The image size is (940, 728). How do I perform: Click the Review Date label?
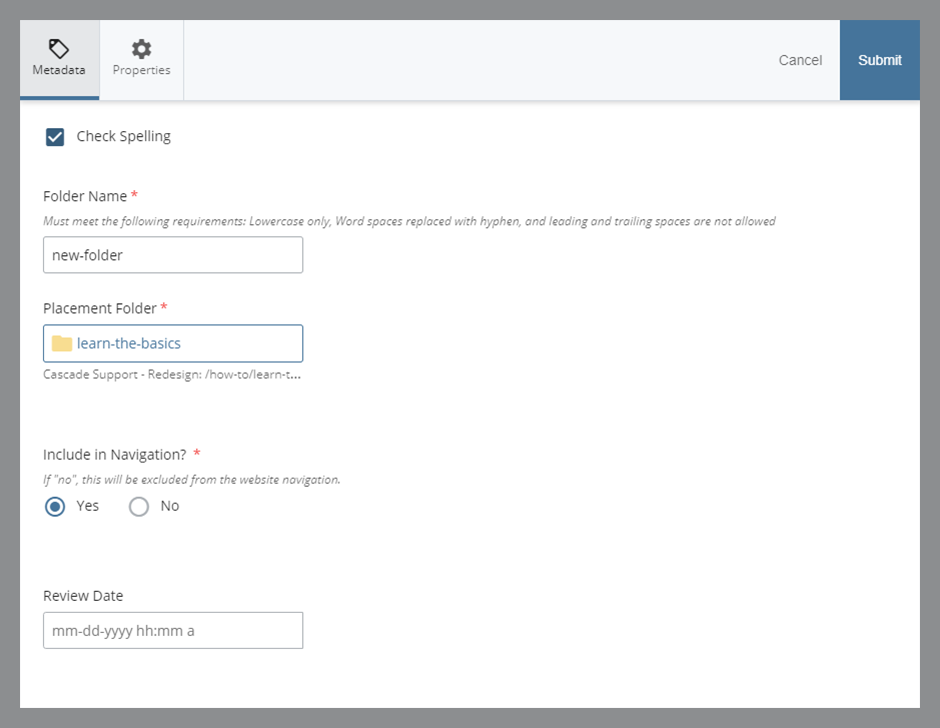[x=82, y=595]
